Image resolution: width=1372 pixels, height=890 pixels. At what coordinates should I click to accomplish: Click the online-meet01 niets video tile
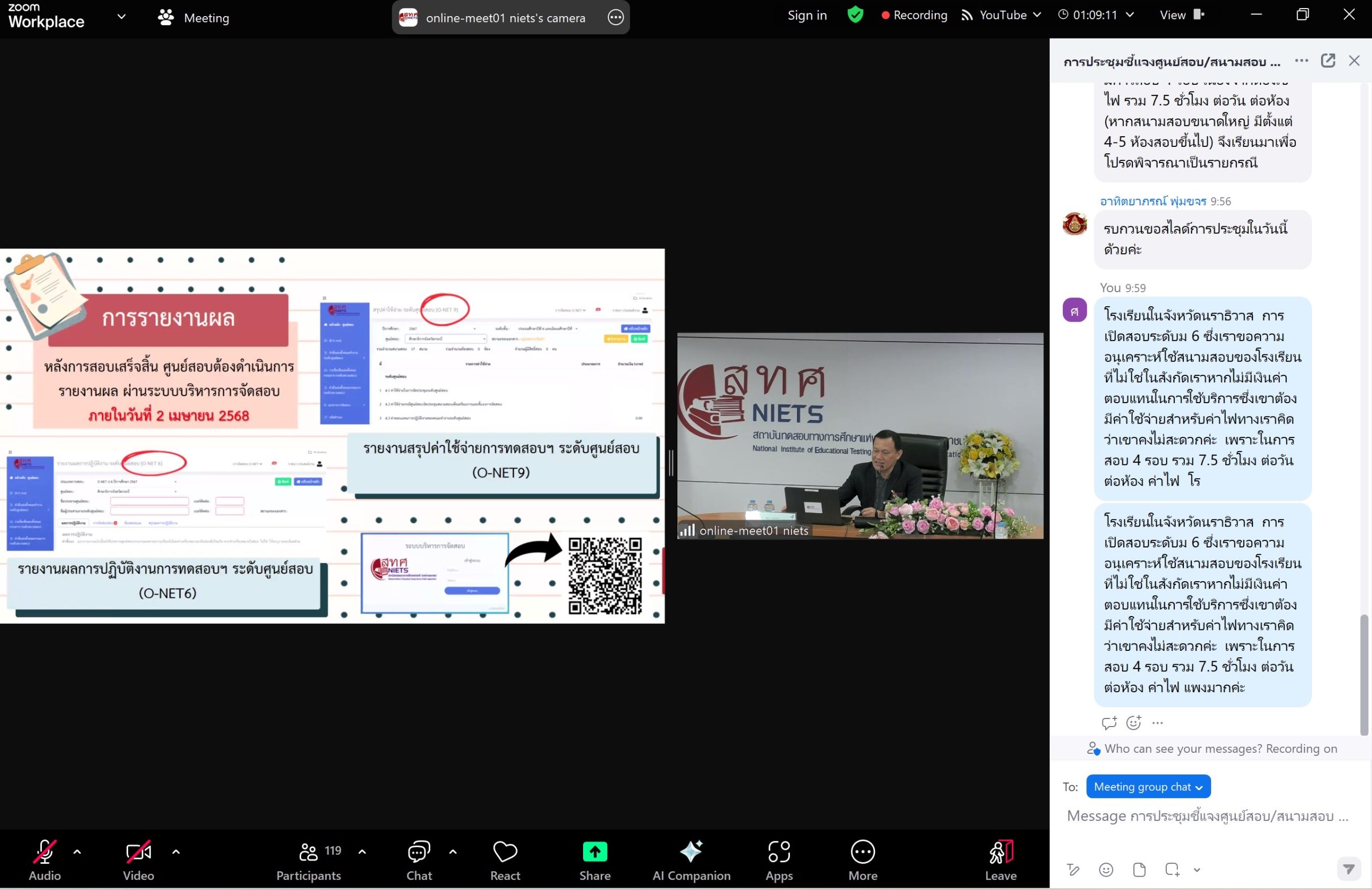tap(860, 436)
